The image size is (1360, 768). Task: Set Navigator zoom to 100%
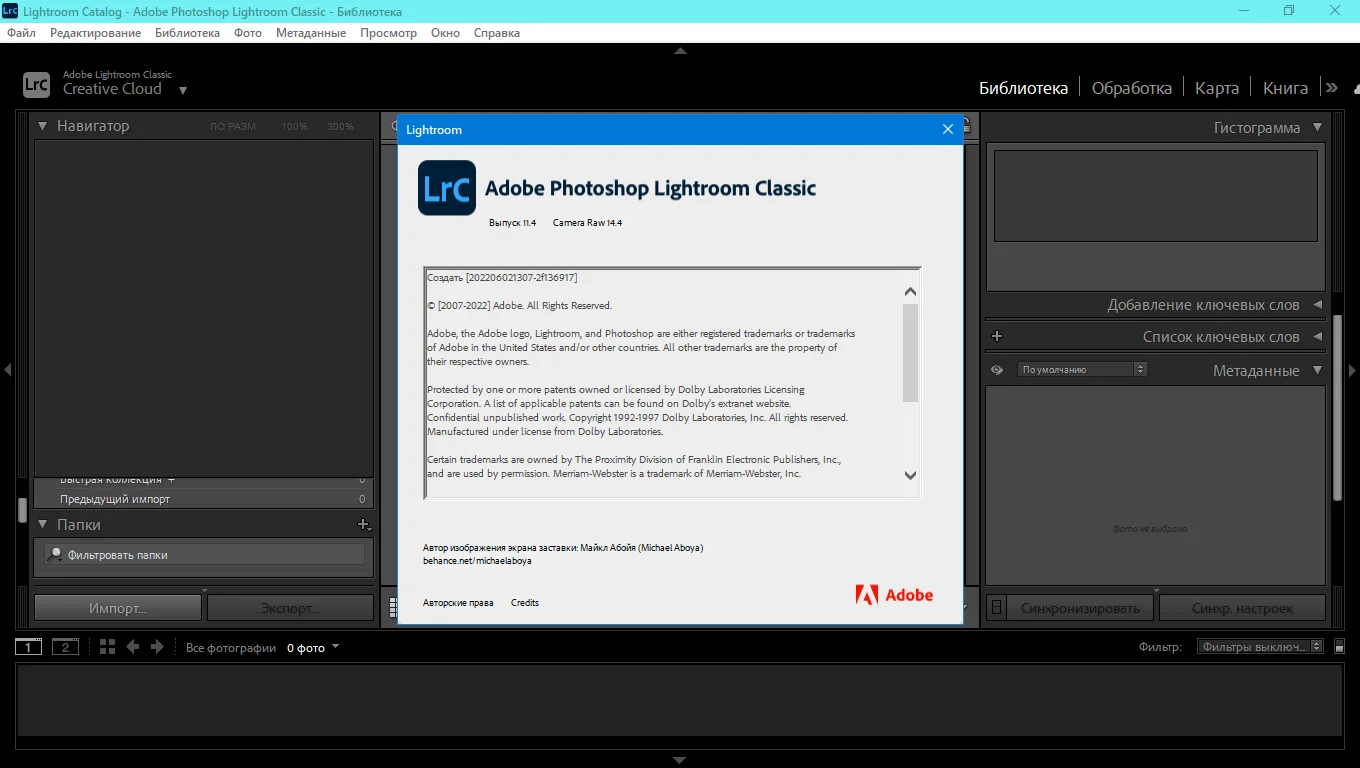[294, 127]
